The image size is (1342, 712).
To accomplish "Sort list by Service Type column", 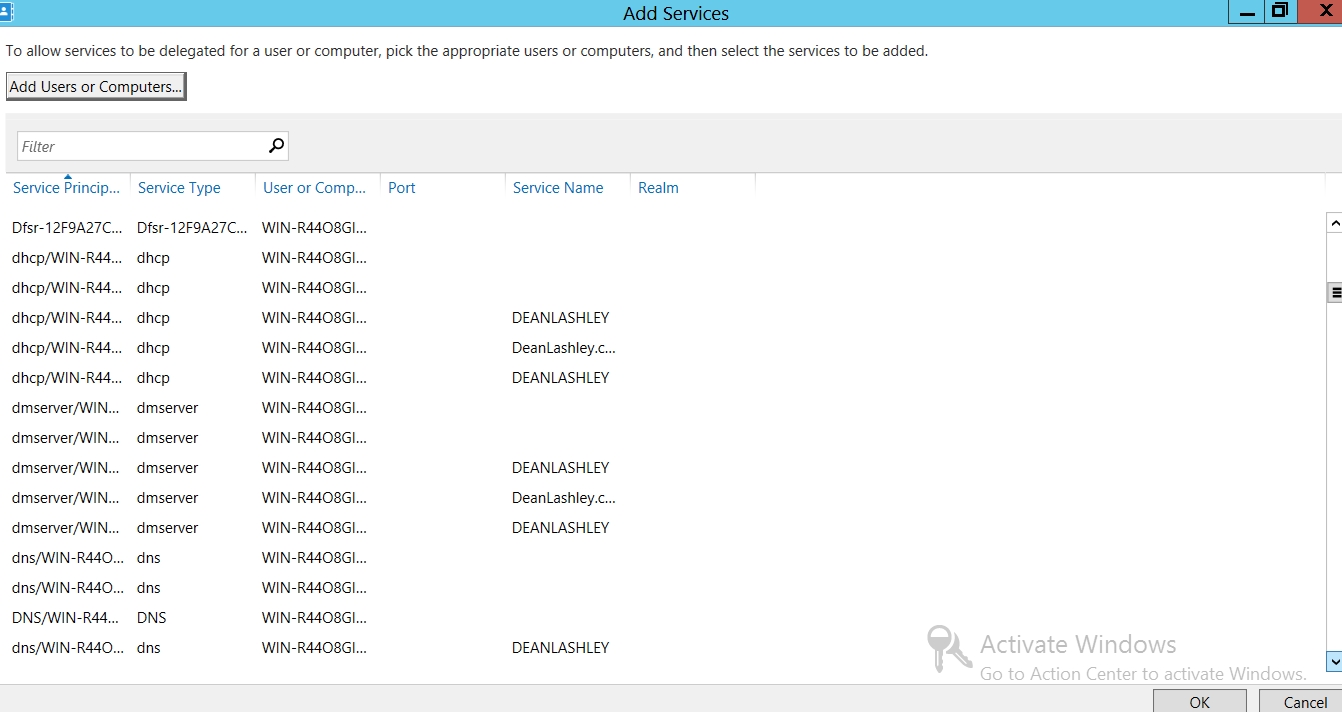I will click(x=179, y=188).
